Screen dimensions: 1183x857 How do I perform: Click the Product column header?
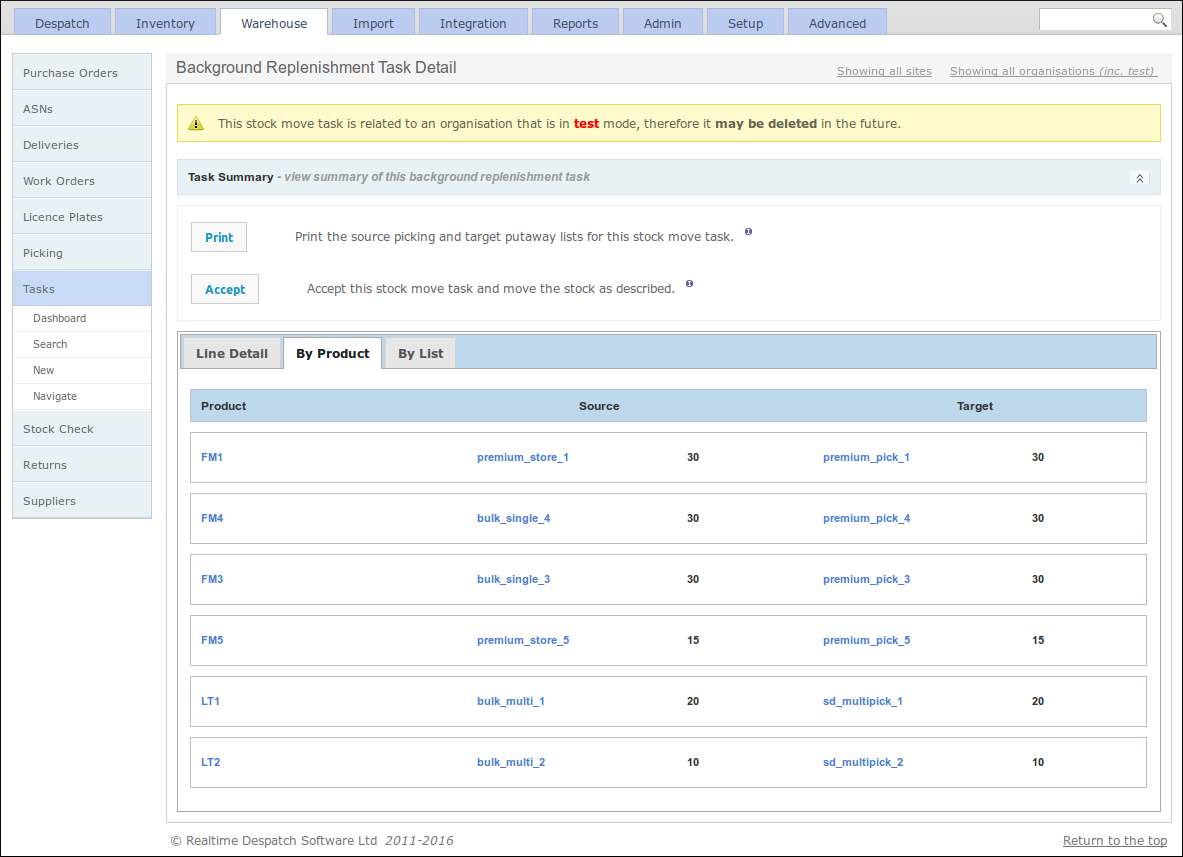pyautogui.click(x=223, y=406)
